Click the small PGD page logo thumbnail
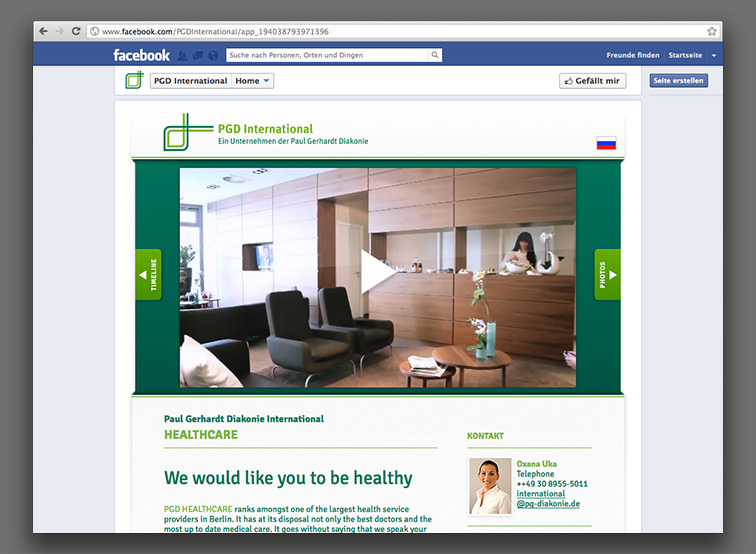756x554 pixels. coord(135,80)
